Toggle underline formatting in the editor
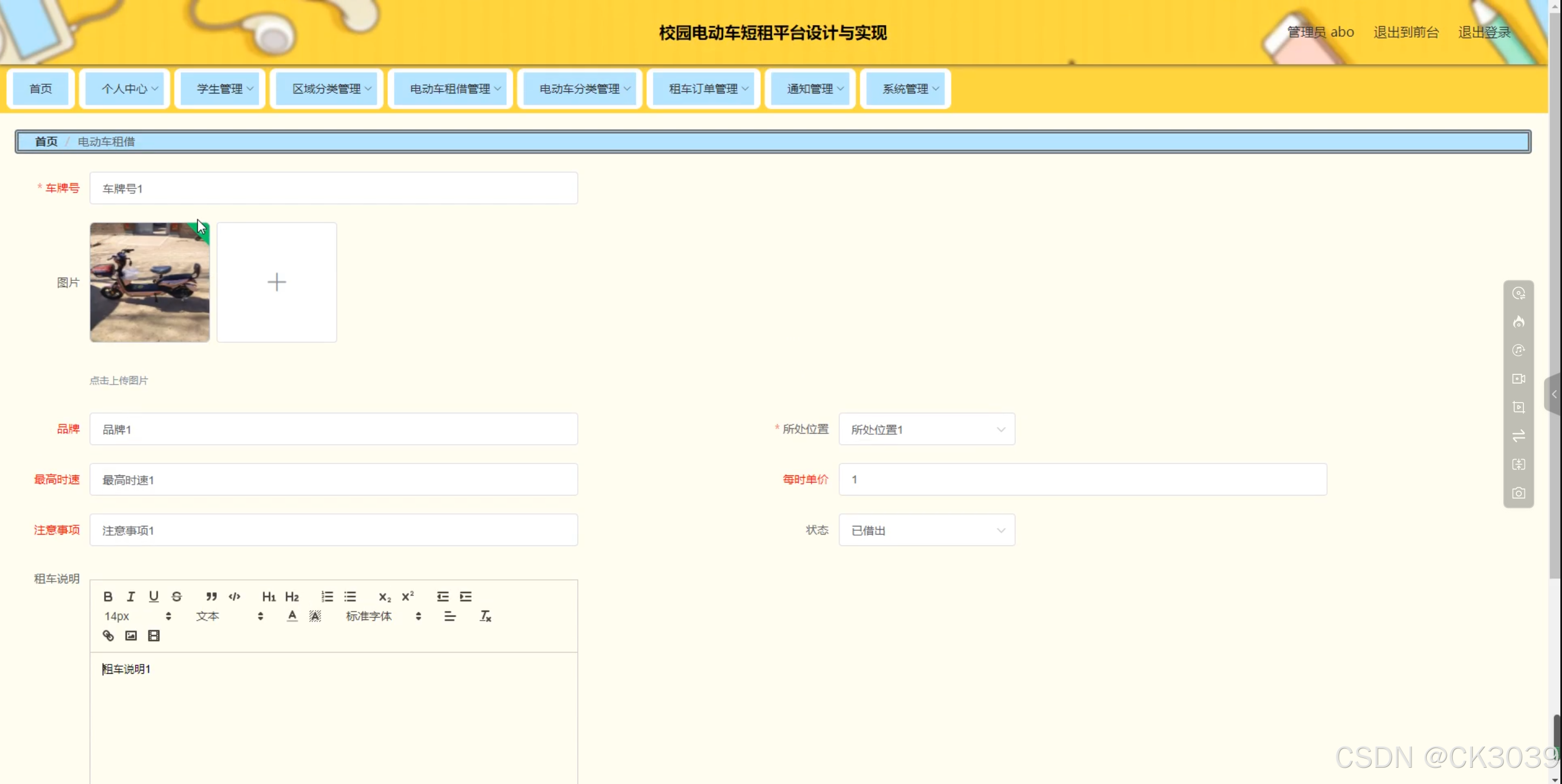This screenshot has height=784, width=1562. pyautogui.click(x=153, y=597)
